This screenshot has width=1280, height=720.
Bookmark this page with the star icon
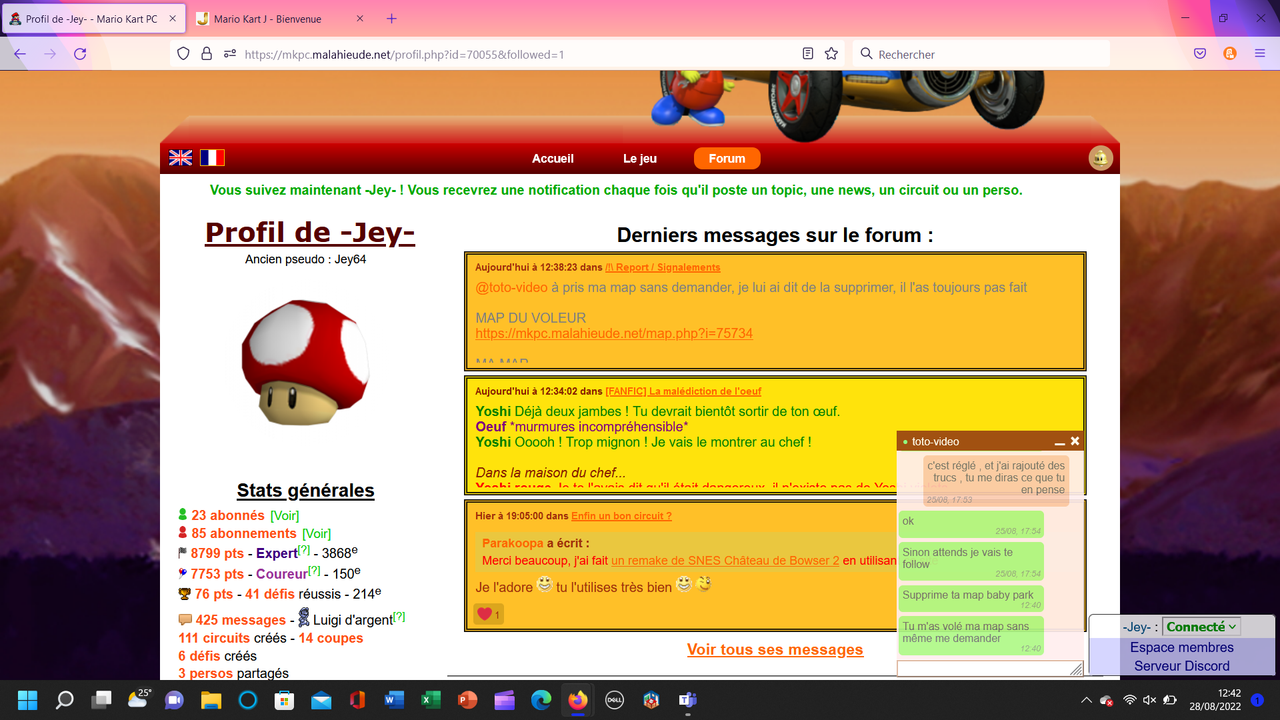tap(831, 54)
